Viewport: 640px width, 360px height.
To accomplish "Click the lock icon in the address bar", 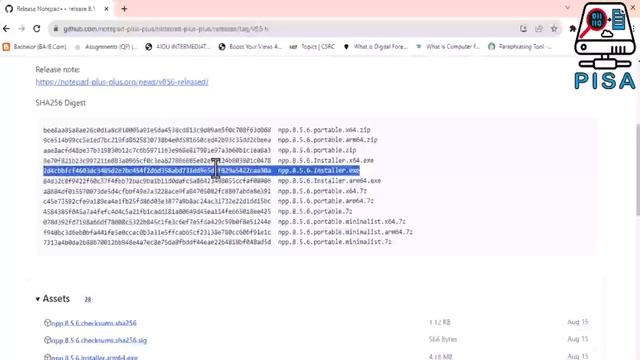I will 56,29.
